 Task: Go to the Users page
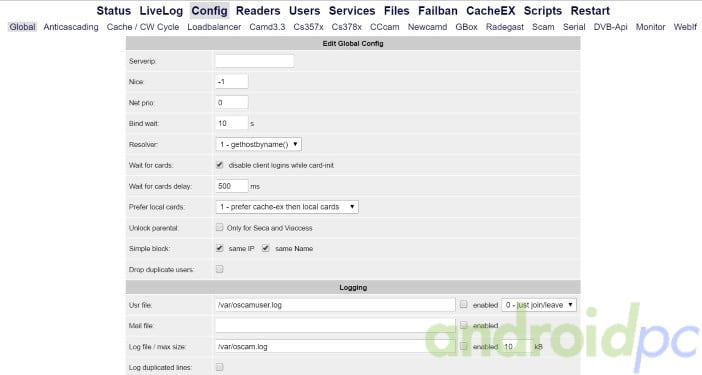(x=304, y=11)
